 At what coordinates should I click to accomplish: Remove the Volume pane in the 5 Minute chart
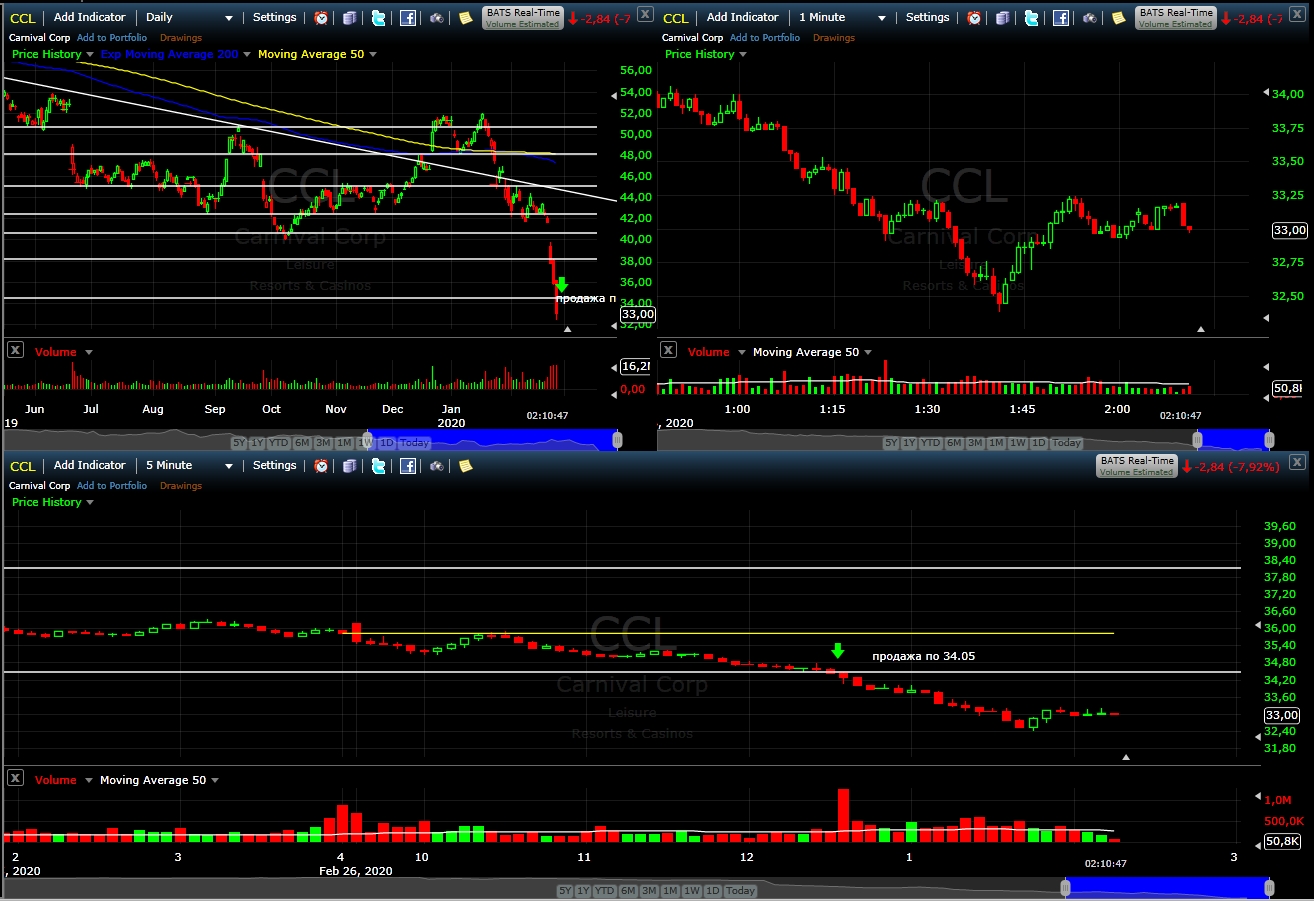15,778
